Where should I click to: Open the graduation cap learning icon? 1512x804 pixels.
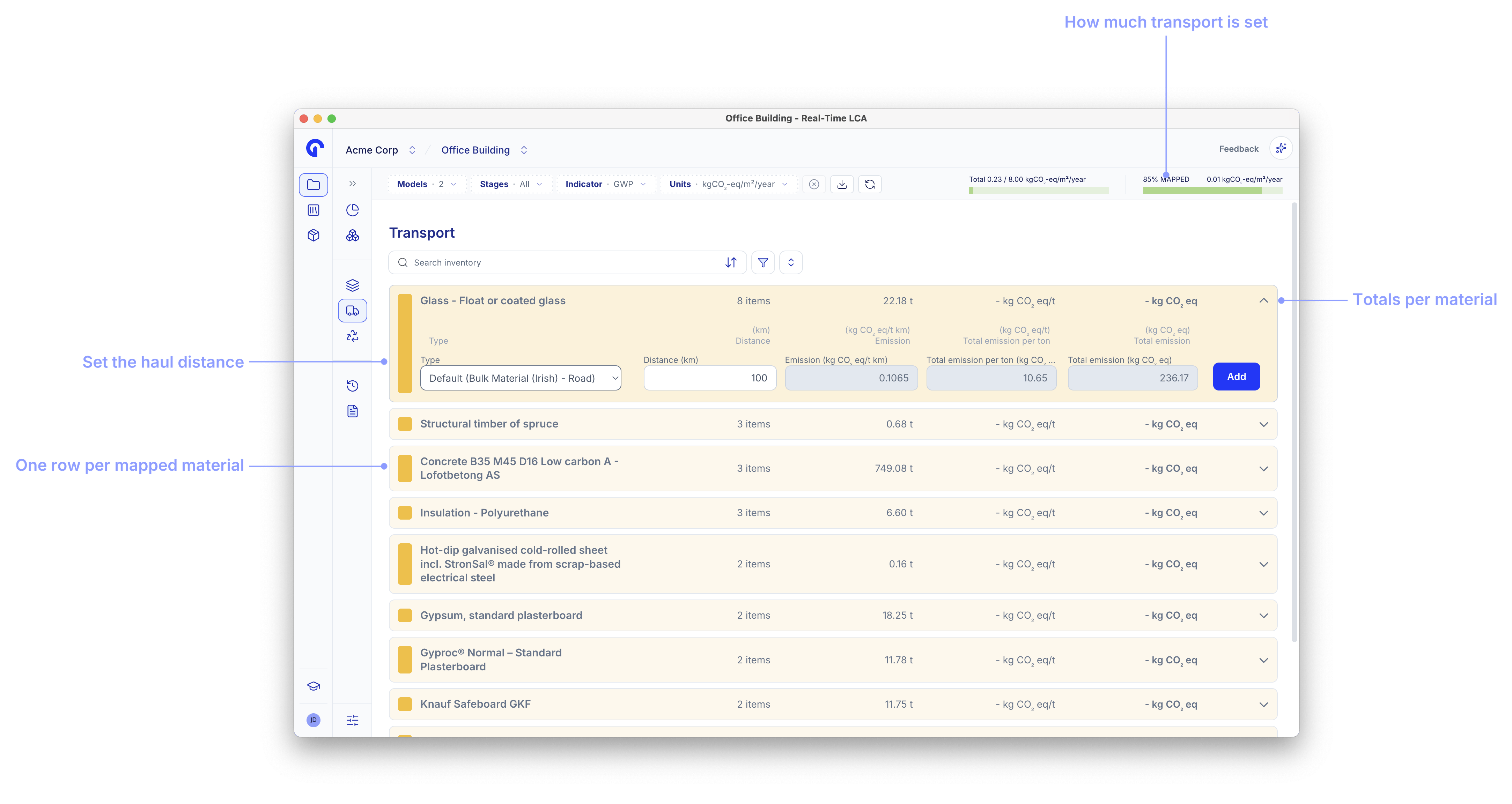click(x=314, y=686)
